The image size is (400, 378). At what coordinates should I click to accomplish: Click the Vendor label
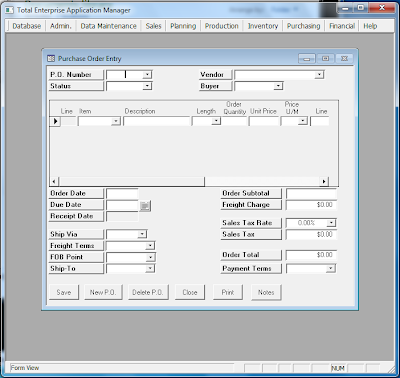pos(215,75)
